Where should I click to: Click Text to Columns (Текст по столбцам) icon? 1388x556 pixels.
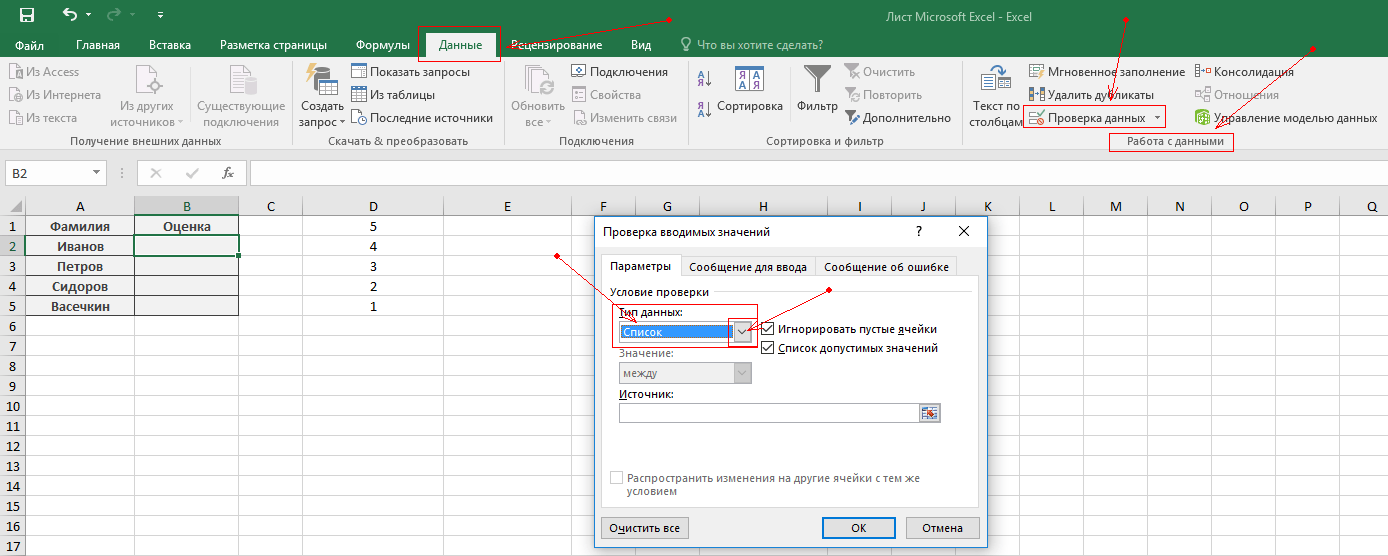pos(995,80)
